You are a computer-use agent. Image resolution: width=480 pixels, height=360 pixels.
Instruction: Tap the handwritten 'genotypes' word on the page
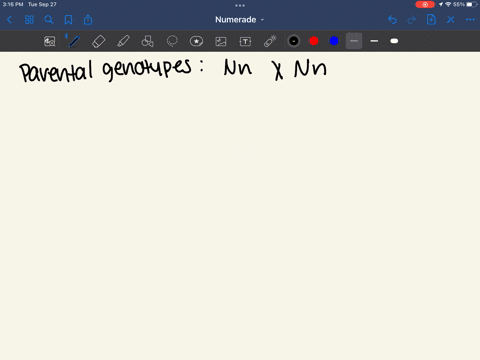[x=147, y=70]
